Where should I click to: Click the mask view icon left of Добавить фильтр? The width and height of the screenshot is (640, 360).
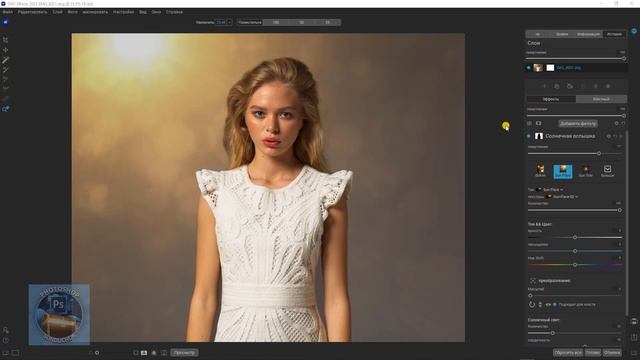tap(538, 123)
